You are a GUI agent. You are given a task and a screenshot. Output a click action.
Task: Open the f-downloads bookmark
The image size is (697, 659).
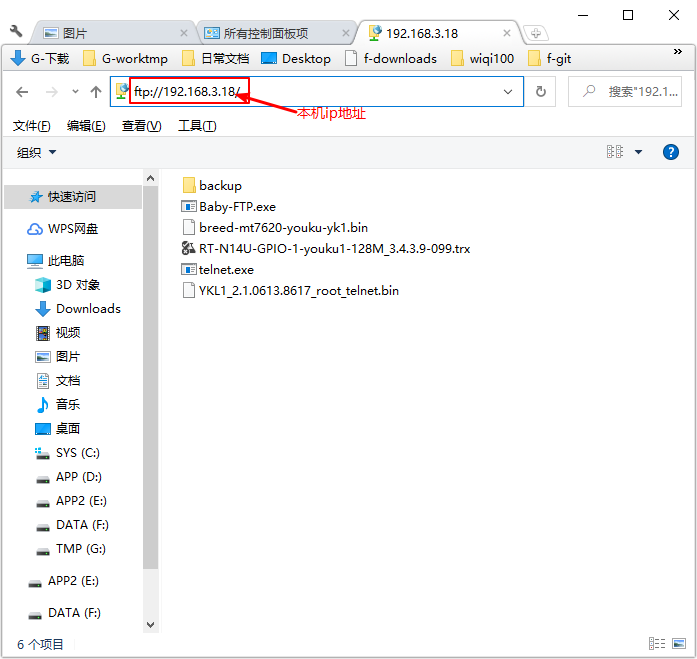(x=391, y=58)
